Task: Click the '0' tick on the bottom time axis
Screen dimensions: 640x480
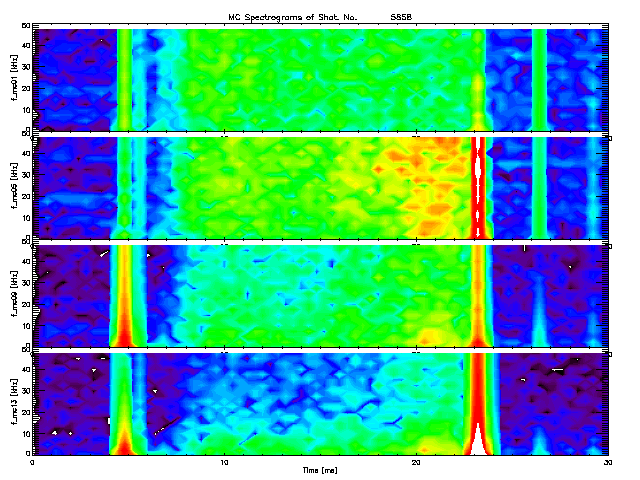Action: [x=34, y=461]
